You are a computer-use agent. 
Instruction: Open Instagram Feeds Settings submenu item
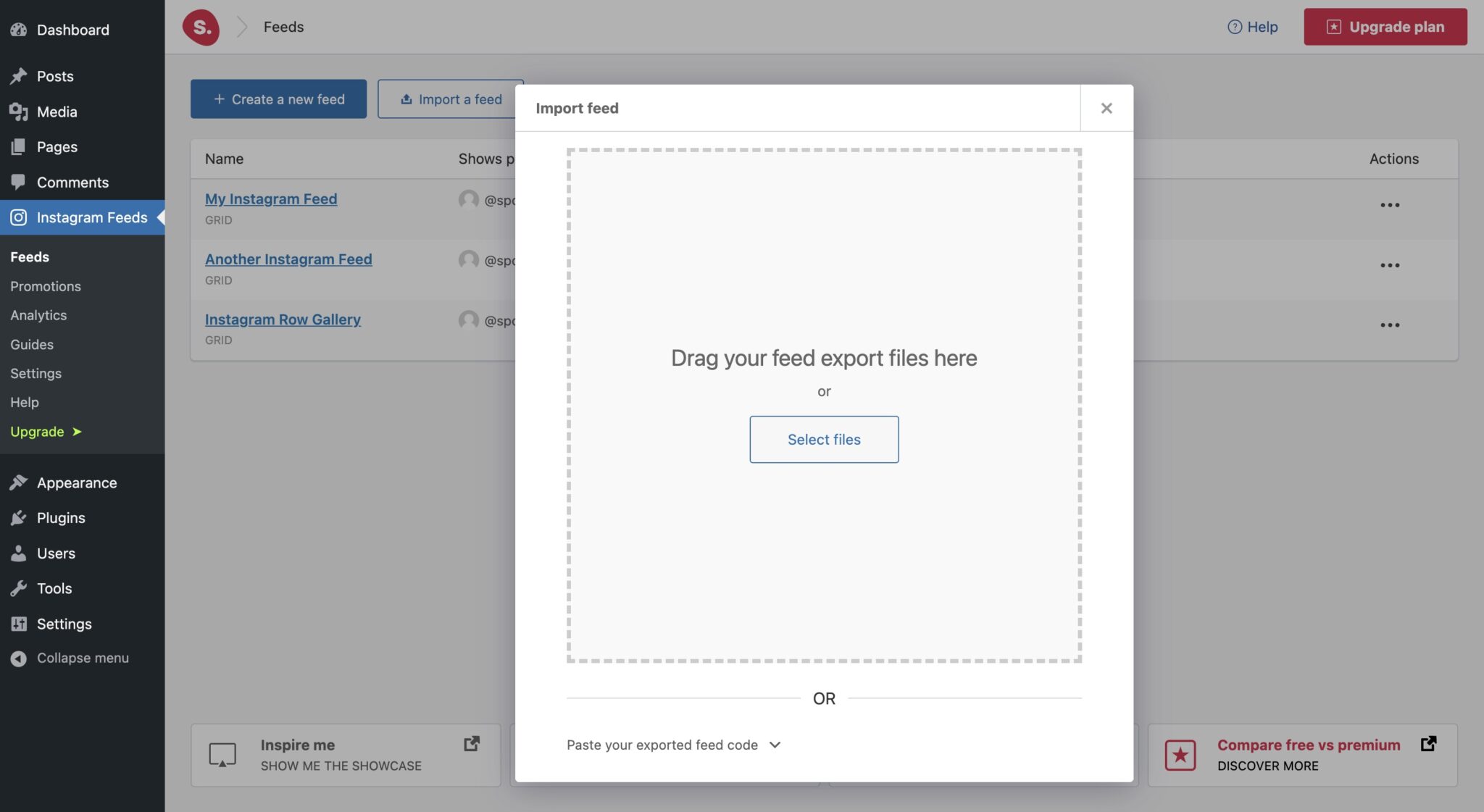[x=36, y=373]
